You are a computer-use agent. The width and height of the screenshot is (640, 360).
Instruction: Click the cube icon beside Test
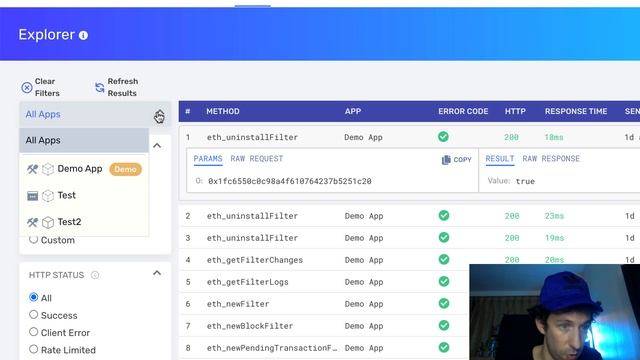coord(48,196)
